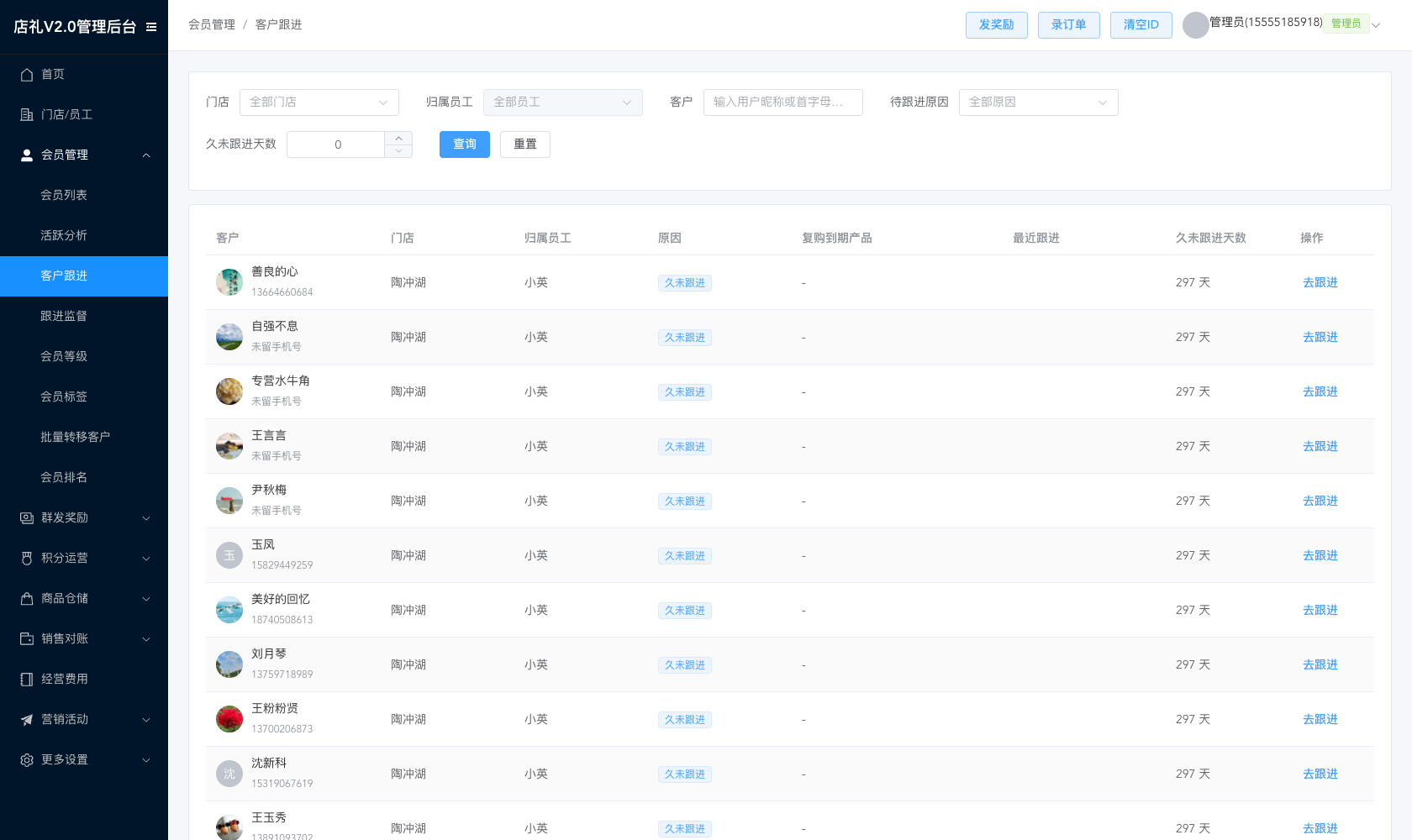
Task: Click the 查询 search button
Action: [465, 144]
